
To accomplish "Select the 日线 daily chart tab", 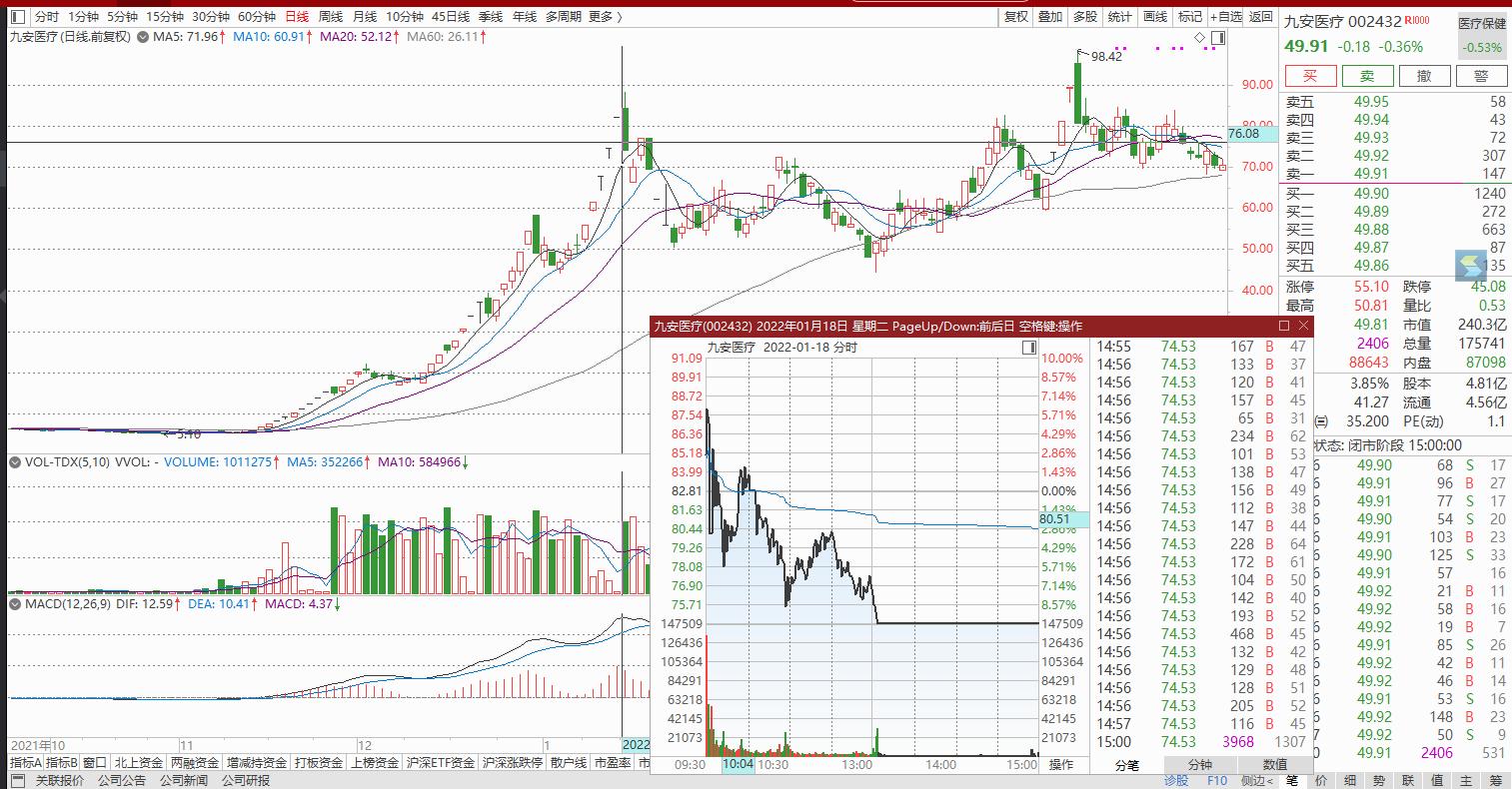I will click(297, 17).
